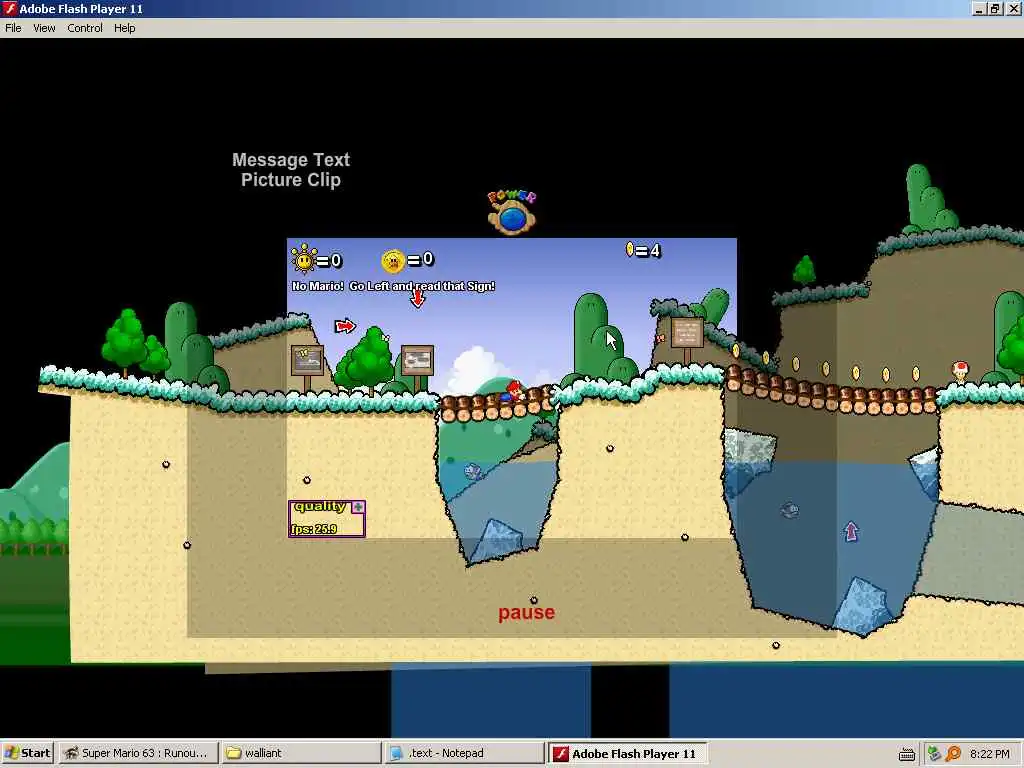
Task: Click the coin above the bridge nearest Toad
Action: tap(916, 374)
